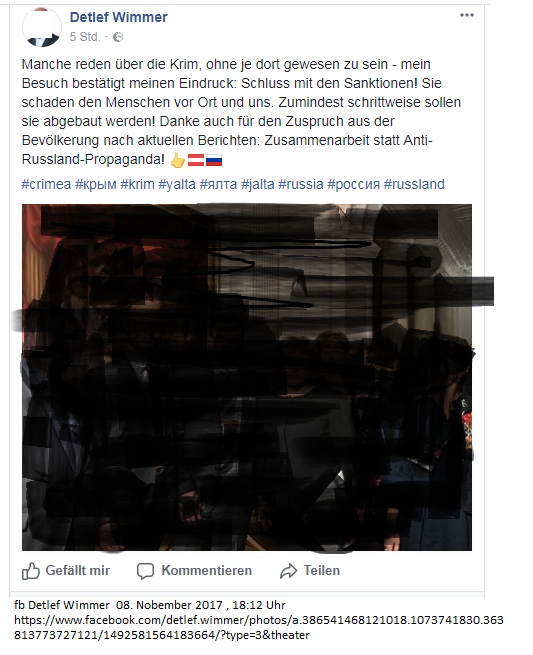Click the 5 Std. timestamp
The width and height of the screenshot is (533, 655).
point(85,37)
